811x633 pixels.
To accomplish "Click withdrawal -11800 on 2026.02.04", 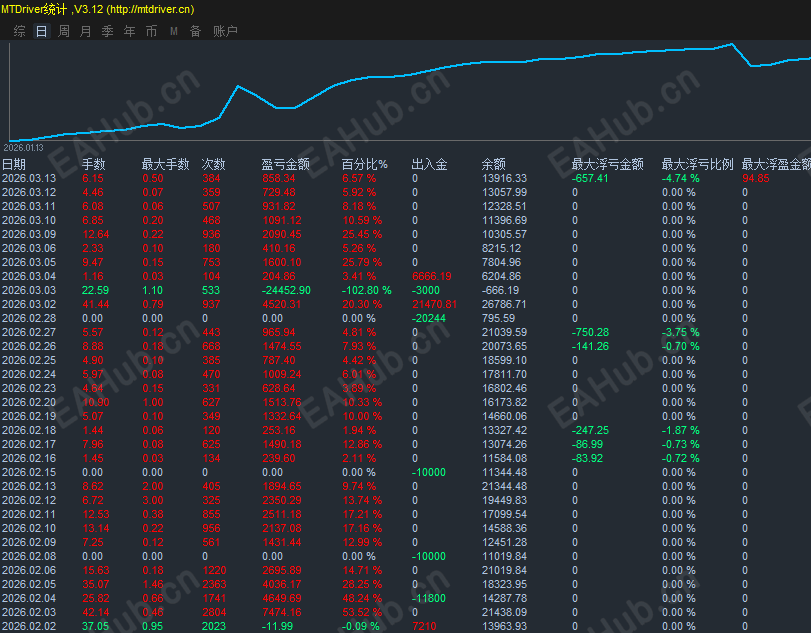I will (x=429, y=597).
